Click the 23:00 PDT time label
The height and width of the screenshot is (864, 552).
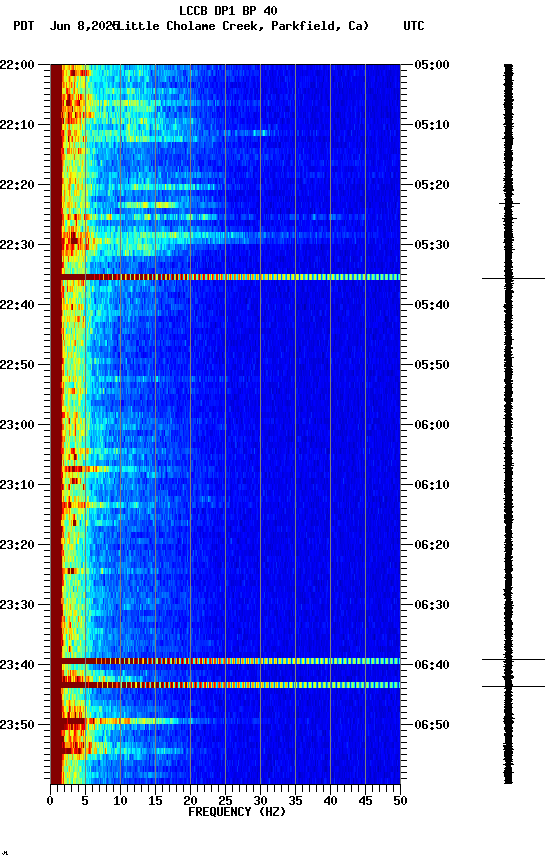[17, 425]
